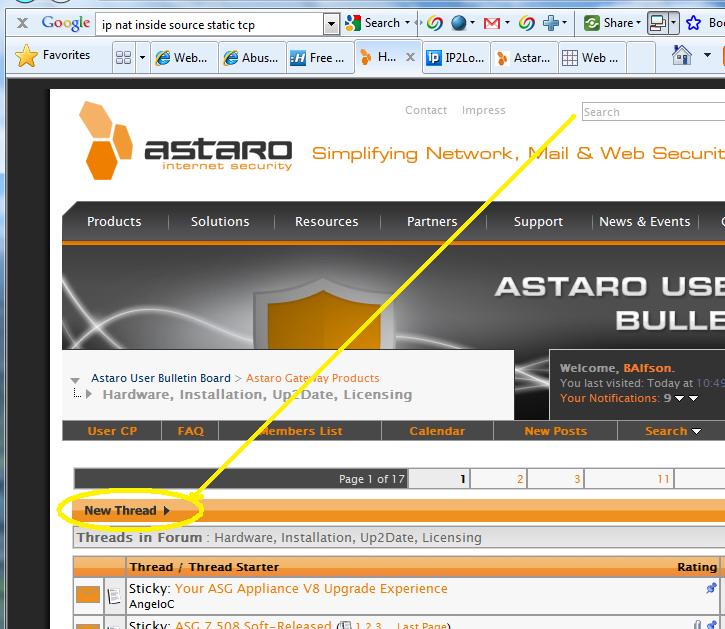Image resolution: width=725 pixels, height=629 pixels.
Task: Open the Quick Tabs grid icon
Action: click(124, 58)
